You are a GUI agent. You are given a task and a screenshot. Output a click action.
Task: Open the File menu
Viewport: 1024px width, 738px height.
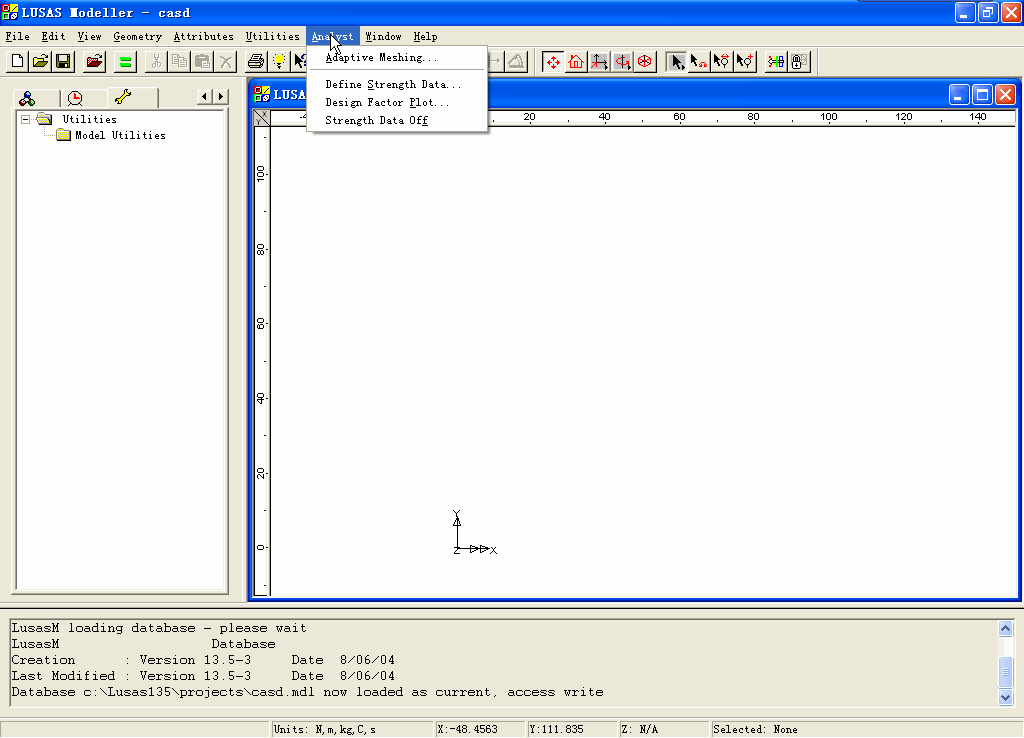[x=18, y=37]
